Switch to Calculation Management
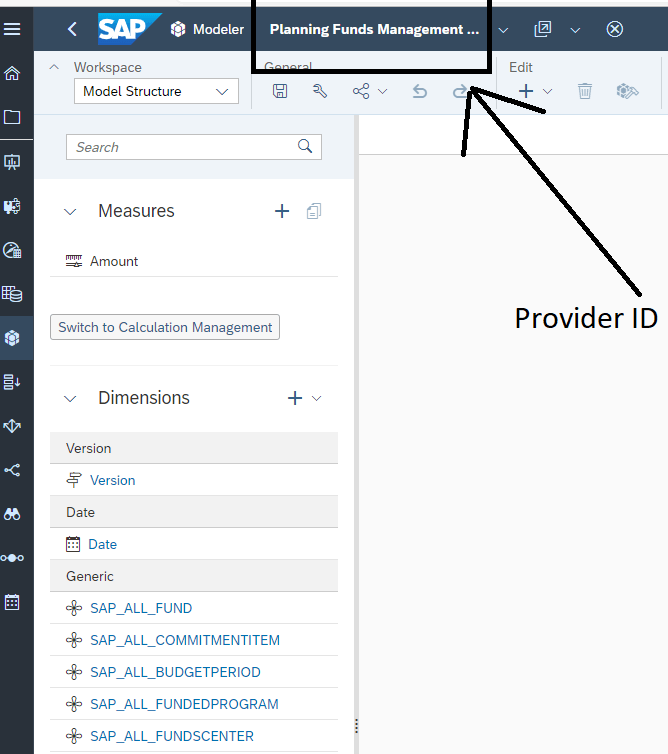Image resolution: width=668 pixels, height=754 pixels. pos(165,327)
